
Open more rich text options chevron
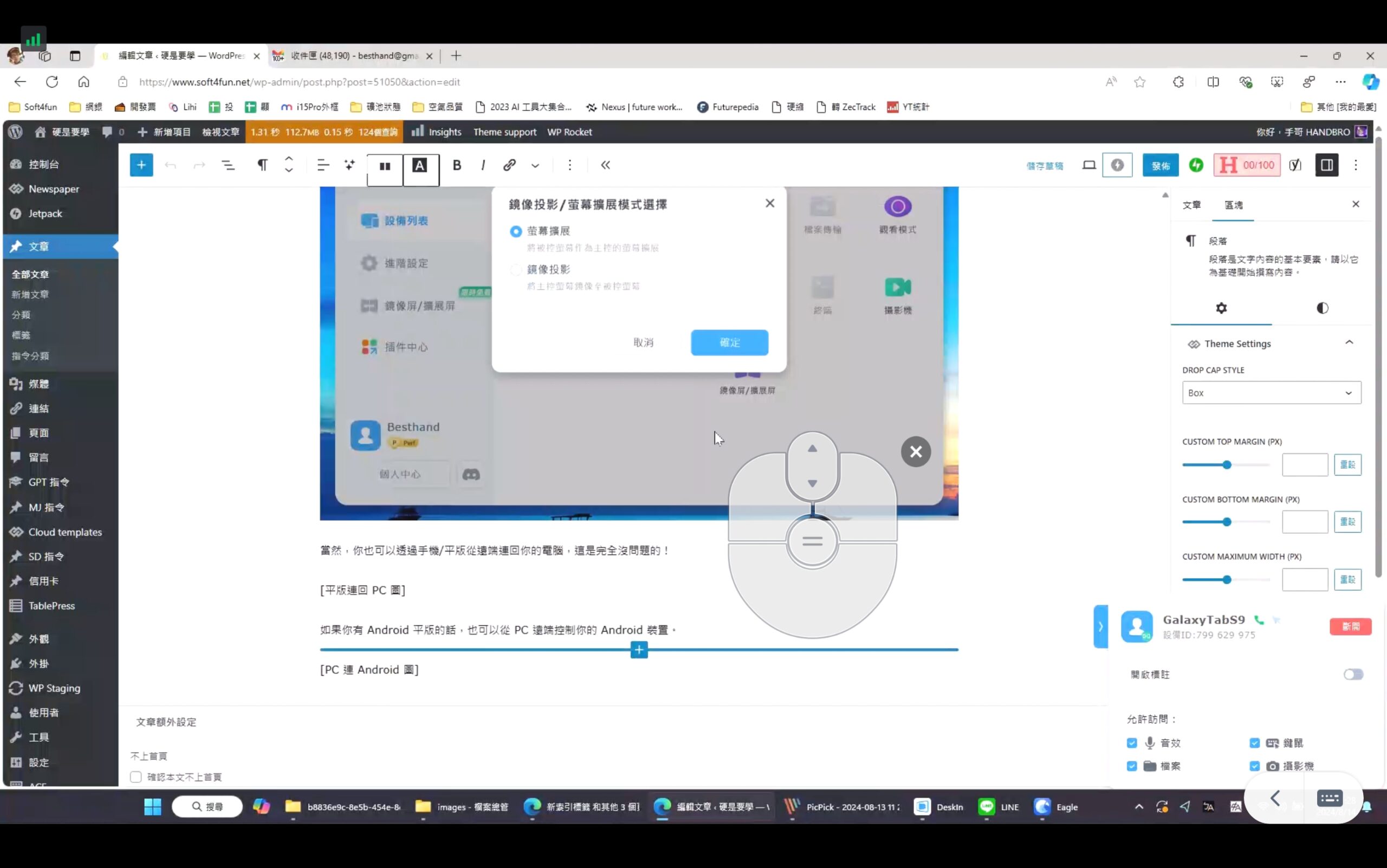point(535,166)
